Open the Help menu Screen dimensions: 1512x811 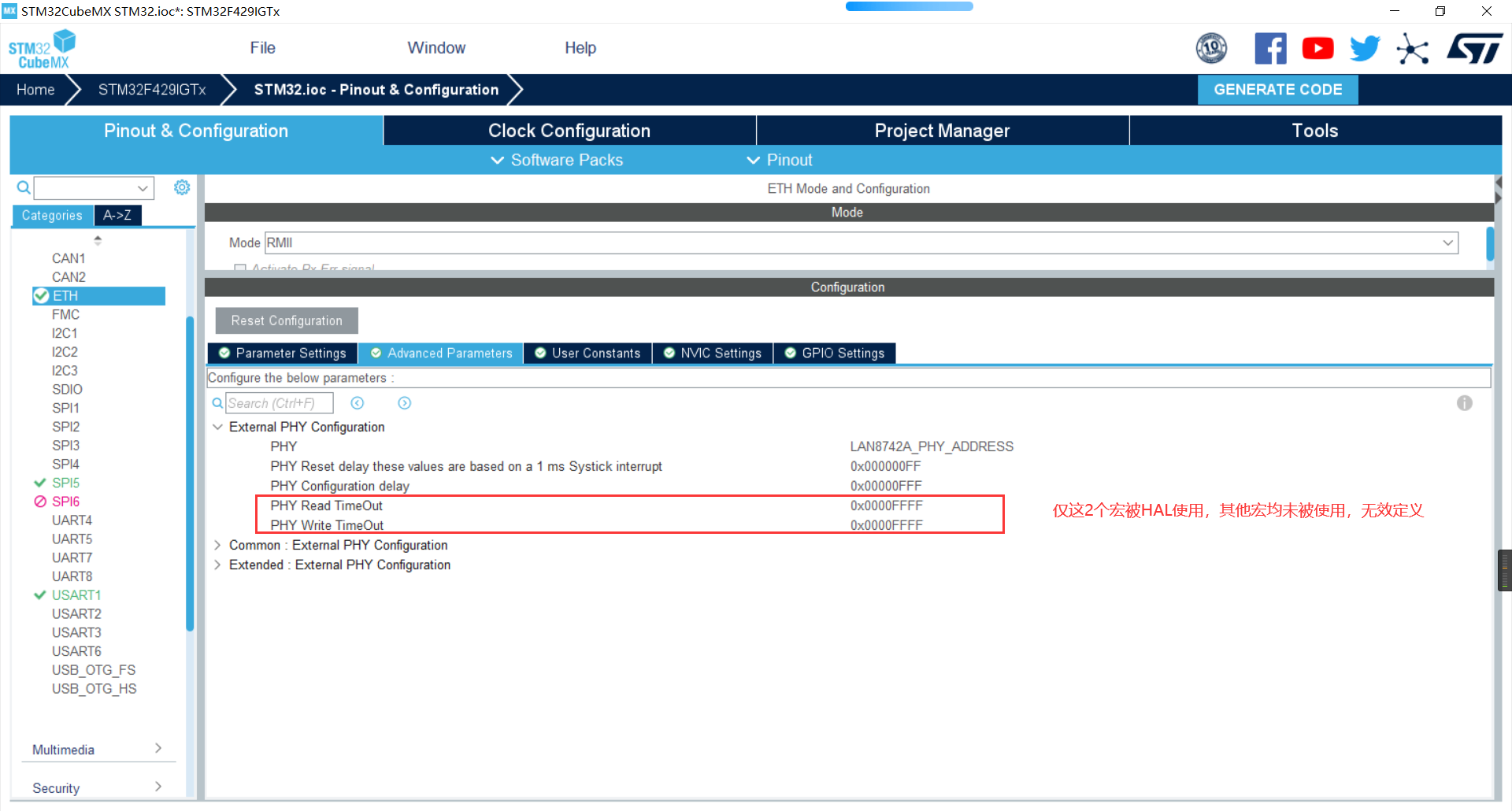(x=580, y=48)
